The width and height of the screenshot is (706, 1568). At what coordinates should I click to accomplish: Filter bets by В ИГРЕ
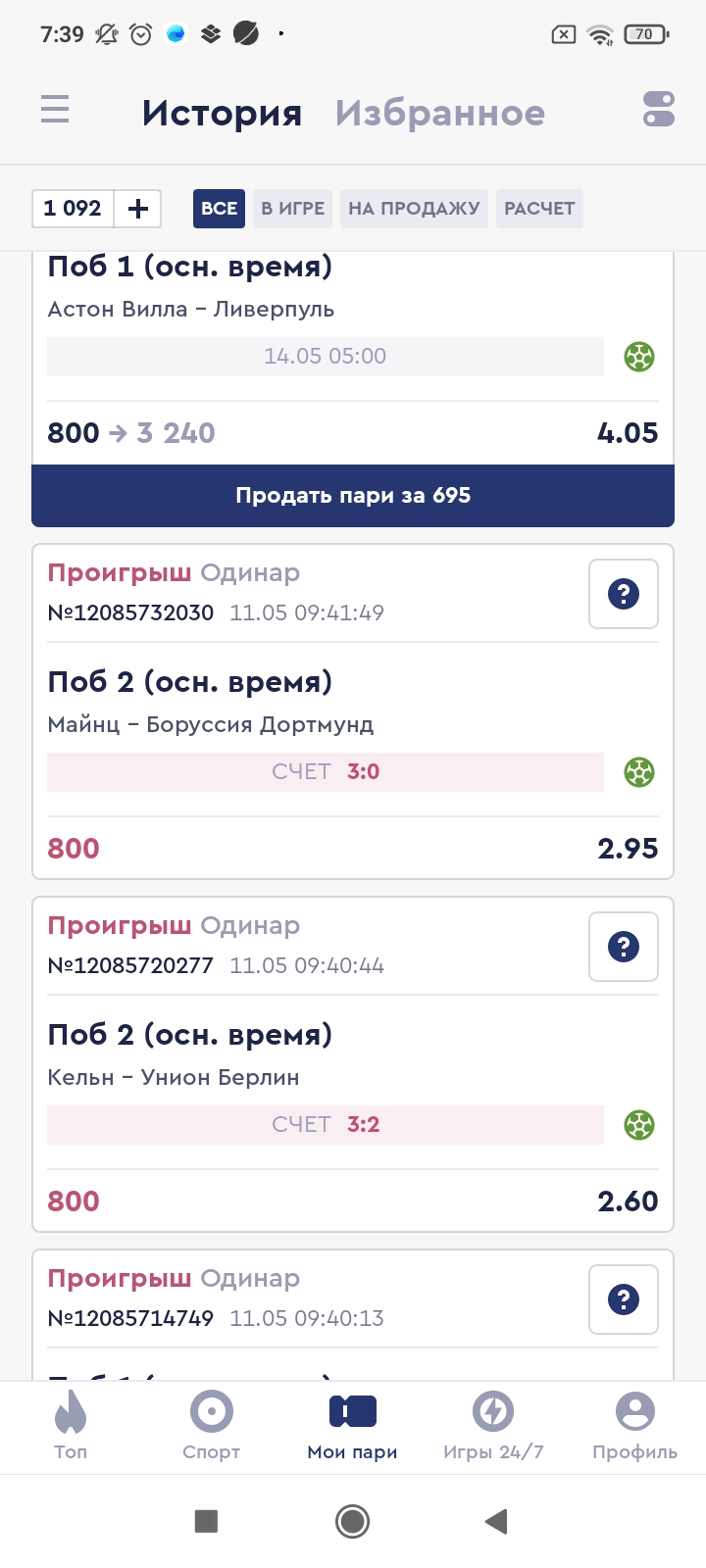pos(292,208)
